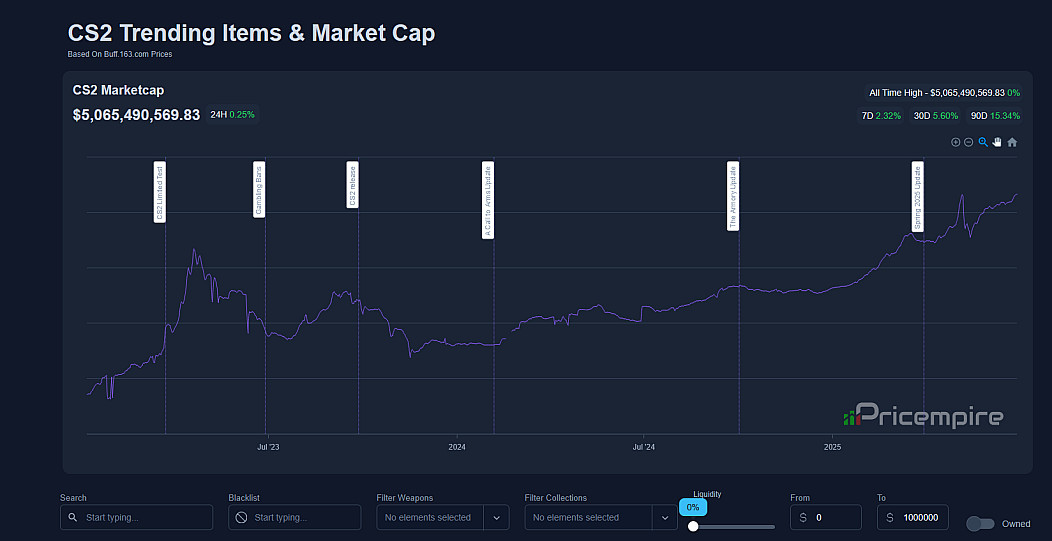This screenshot has height=541, width=1052.
Task: Click the All Time High value badge
Action: [943, 93]
